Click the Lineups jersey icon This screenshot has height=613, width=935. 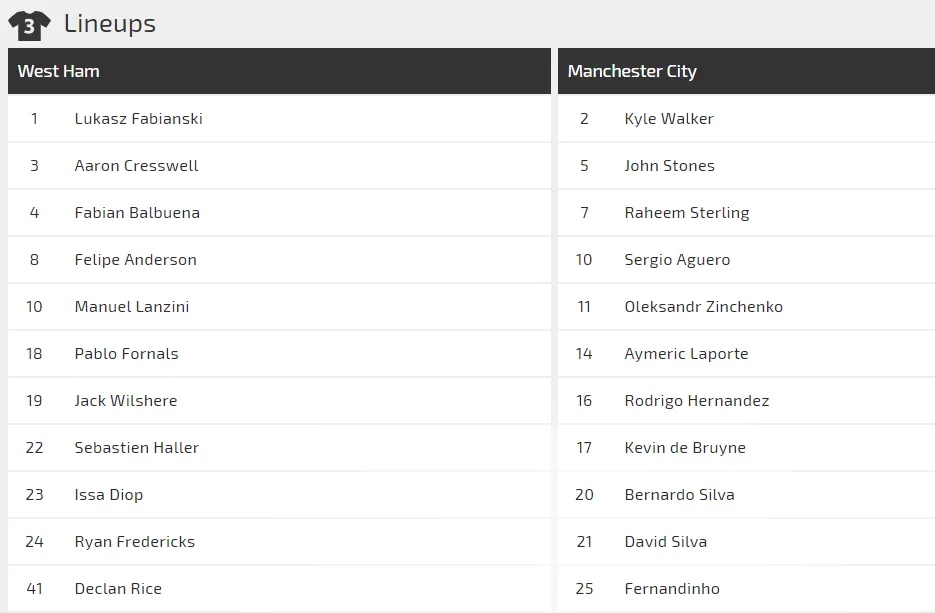coord(29,25)
